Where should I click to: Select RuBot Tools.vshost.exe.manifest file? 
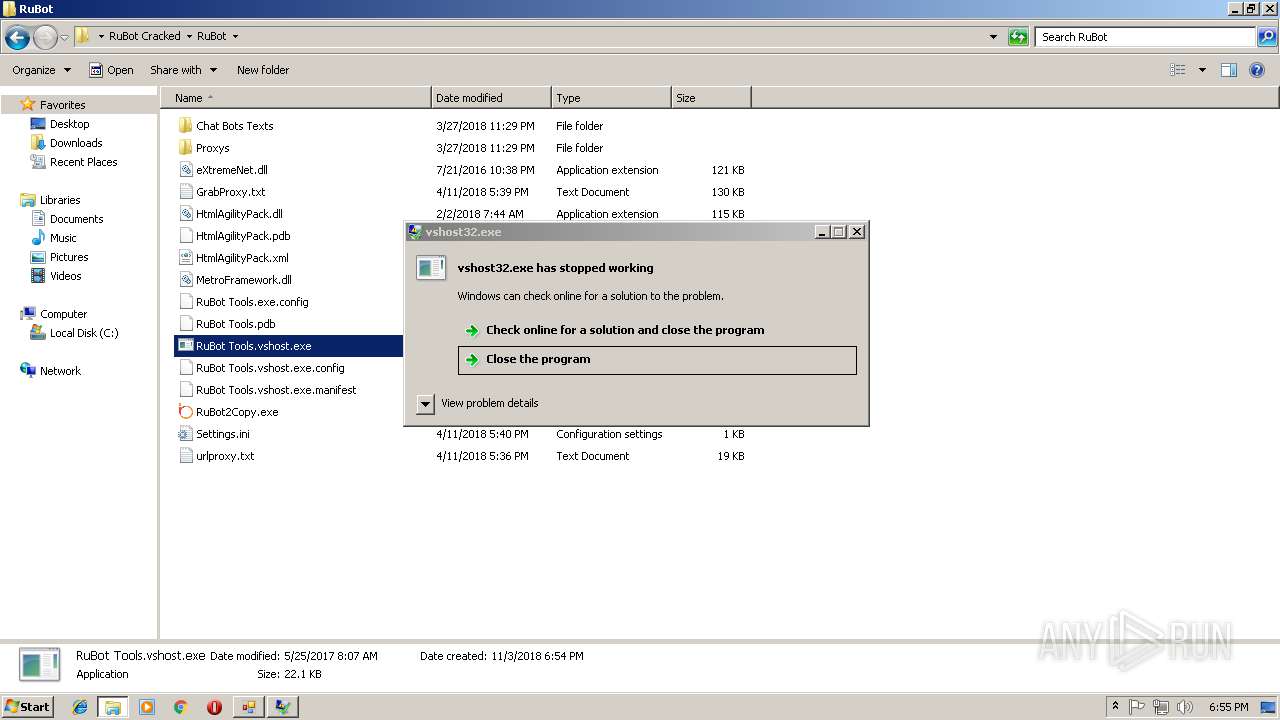276,390
